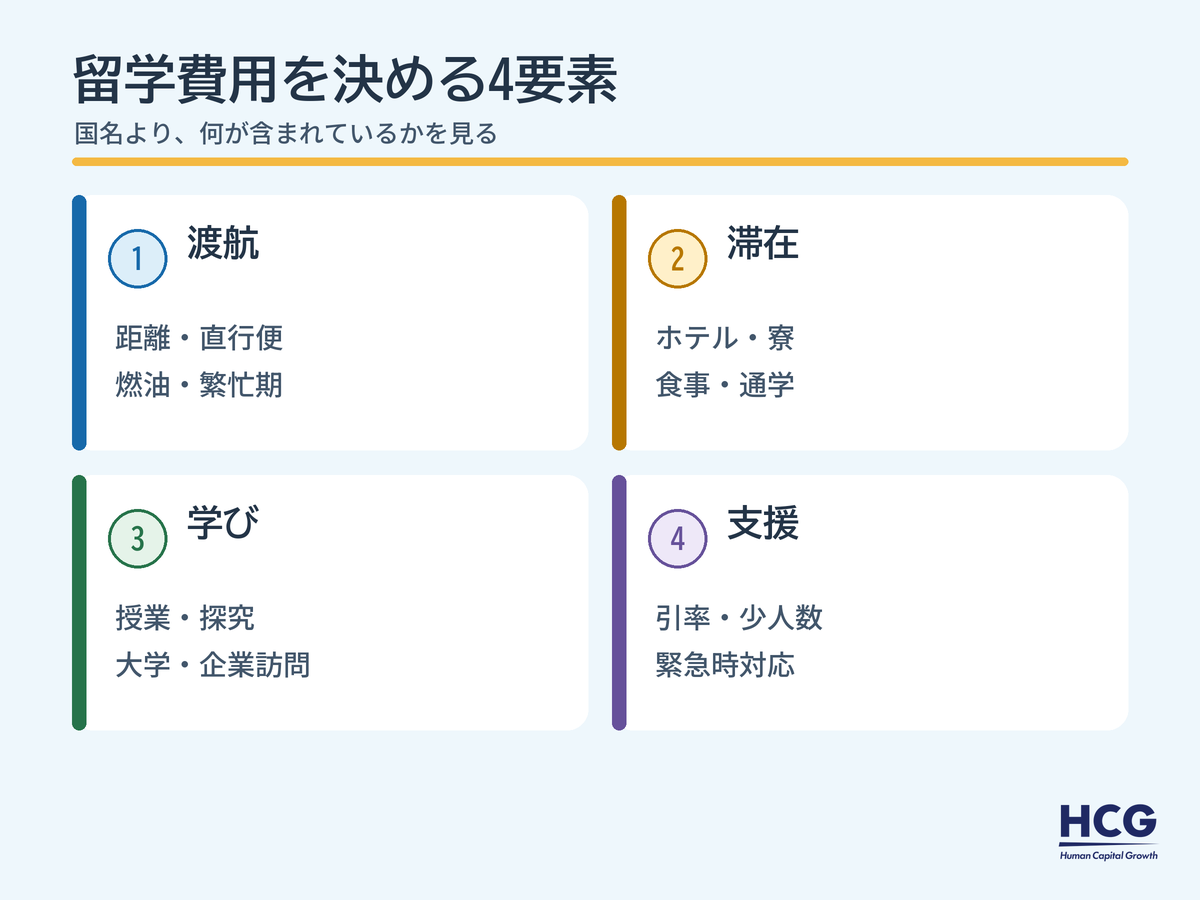The width and height of the screenshot is (1200, 900).
Task: Click the blue circled number 1 icon
Action: pos(138,258)
